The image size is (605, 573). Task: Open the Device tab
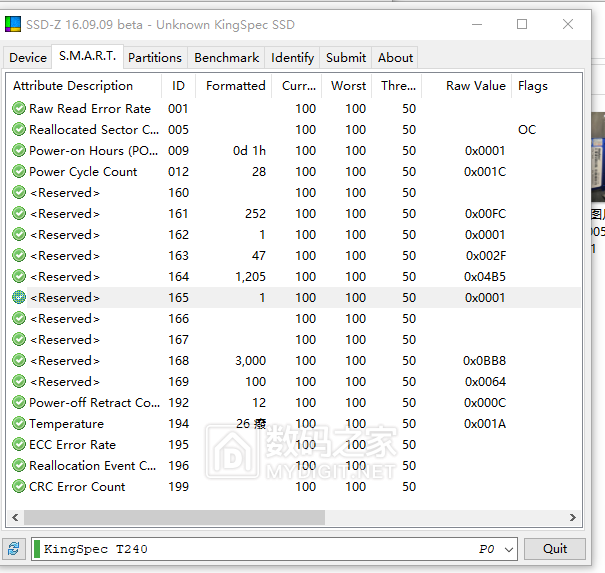click(x=28, y=57)
